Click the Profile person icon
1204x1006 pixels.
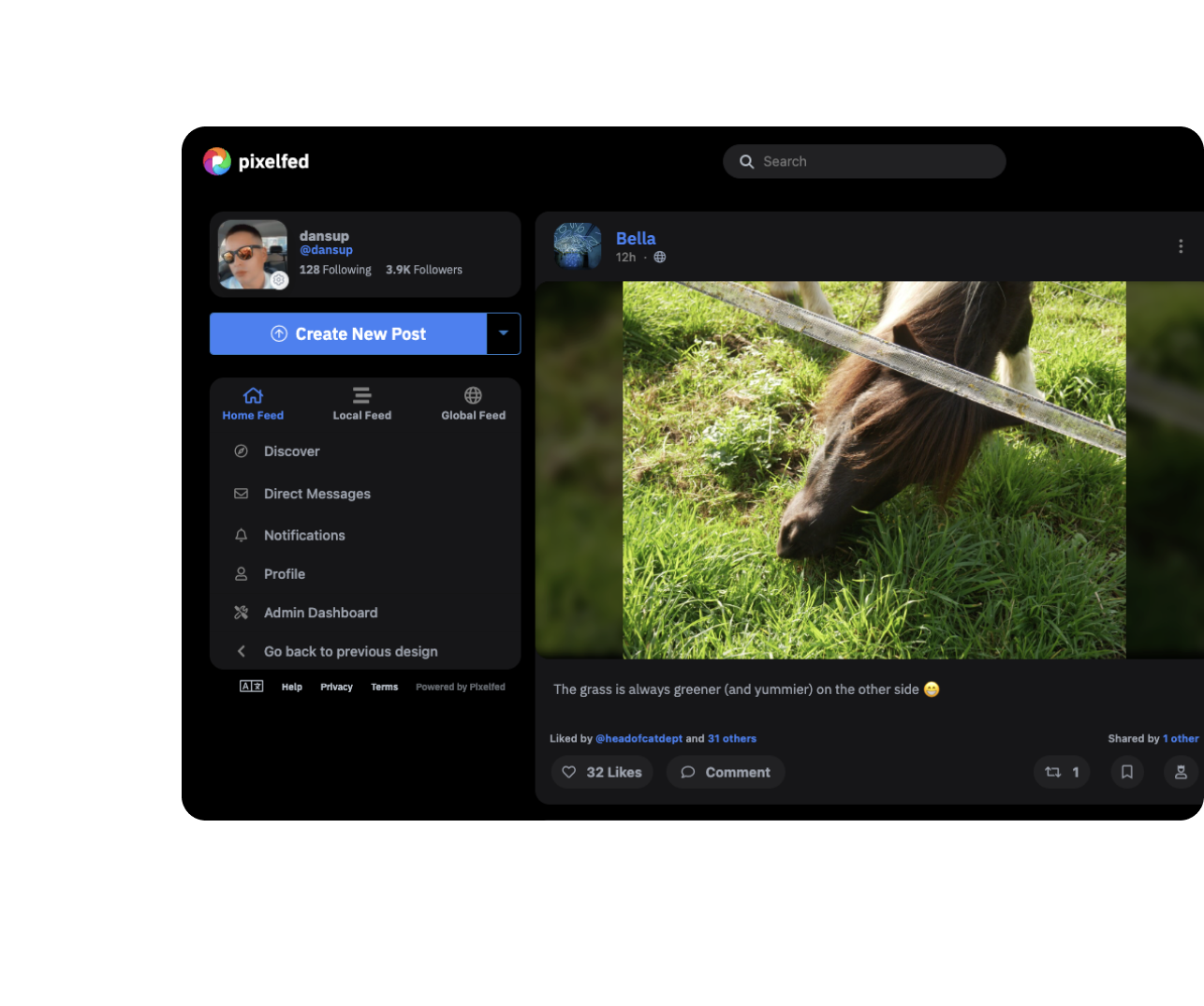241,574
